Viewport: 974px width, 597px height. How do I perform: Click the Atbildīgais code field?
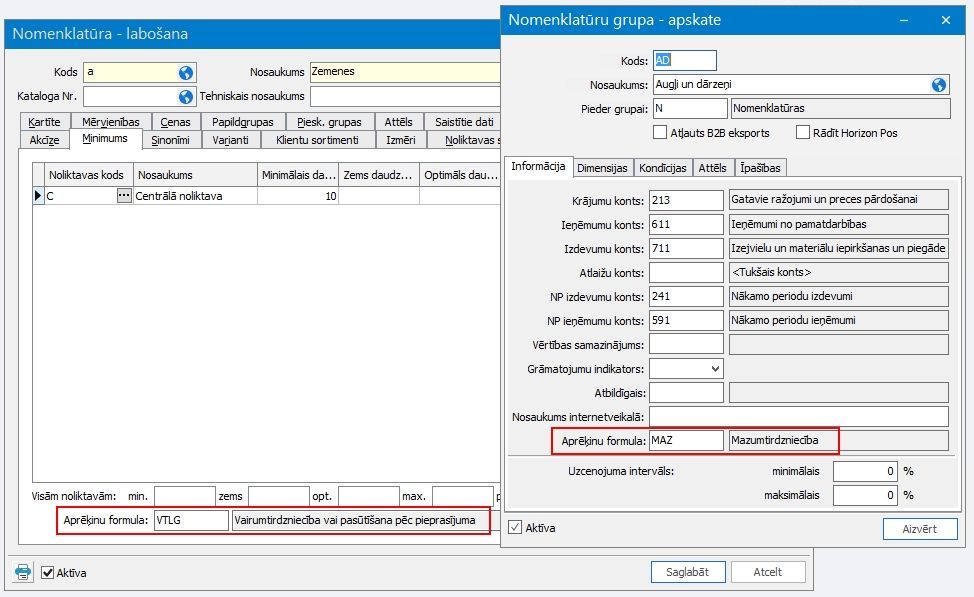tap(686, 393)
